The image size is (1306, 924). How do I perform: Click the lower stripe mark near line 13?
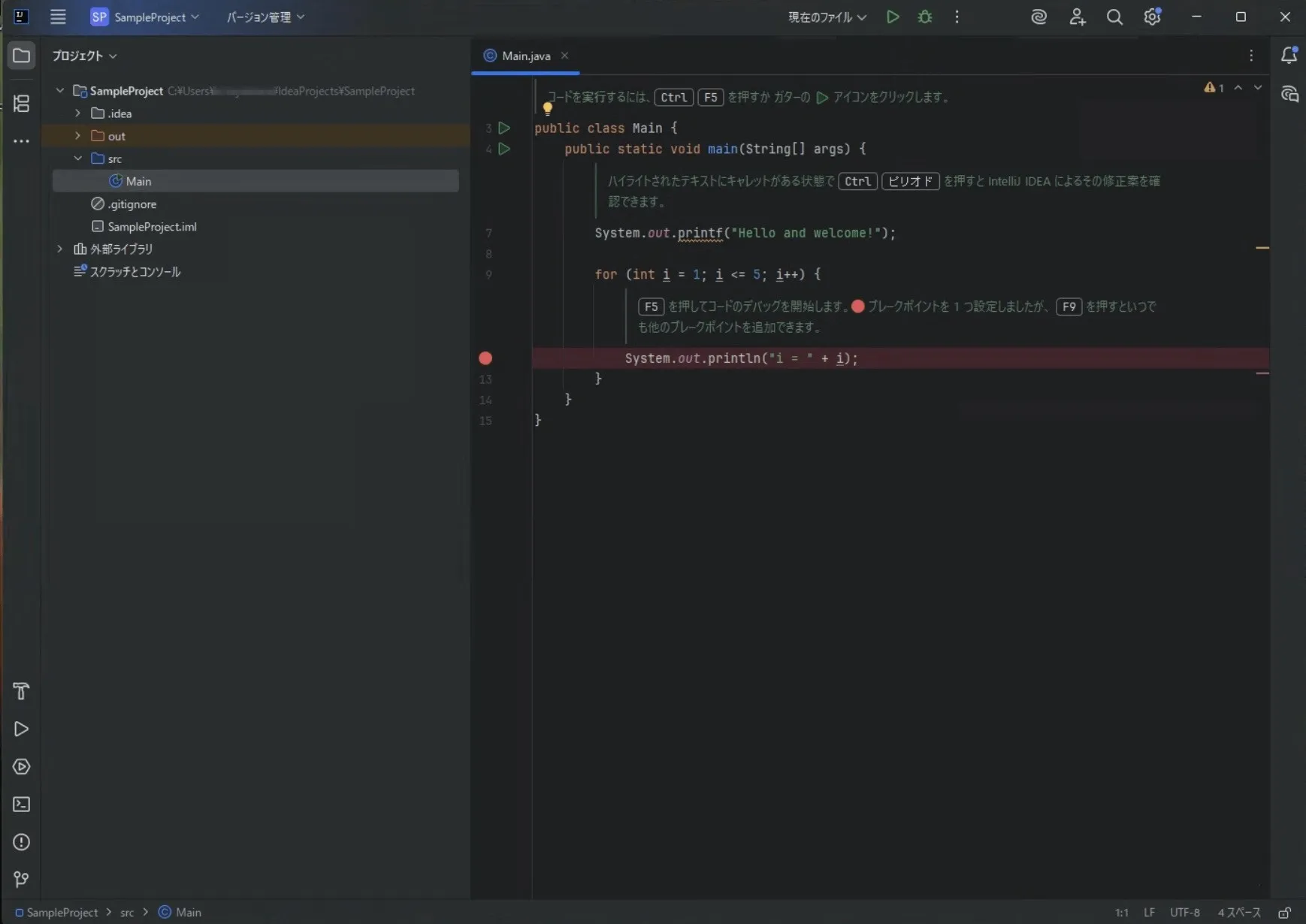[1262, 373]
